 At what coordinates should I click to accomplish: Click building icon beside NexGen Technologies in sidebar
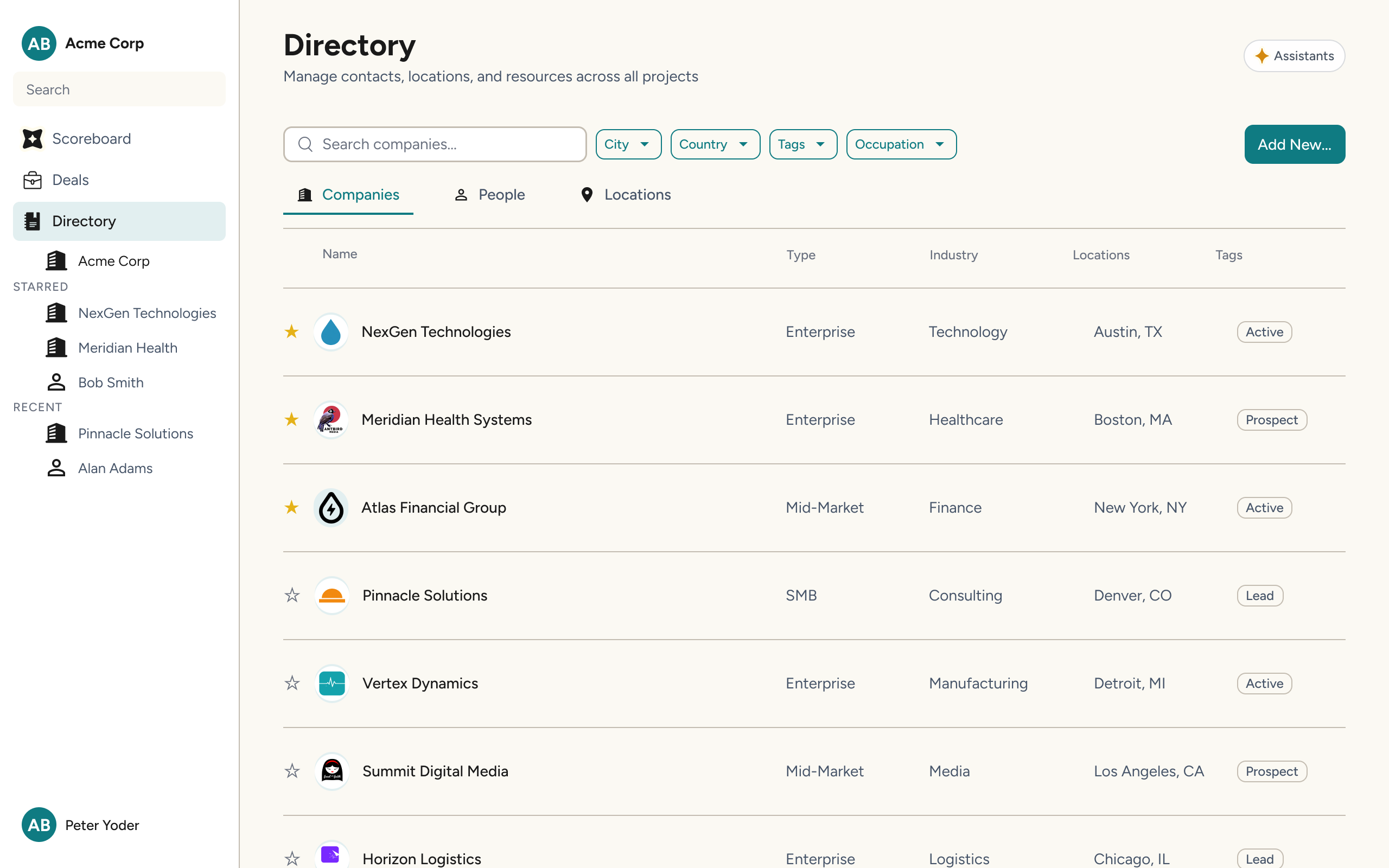click(x=56, y=313)
